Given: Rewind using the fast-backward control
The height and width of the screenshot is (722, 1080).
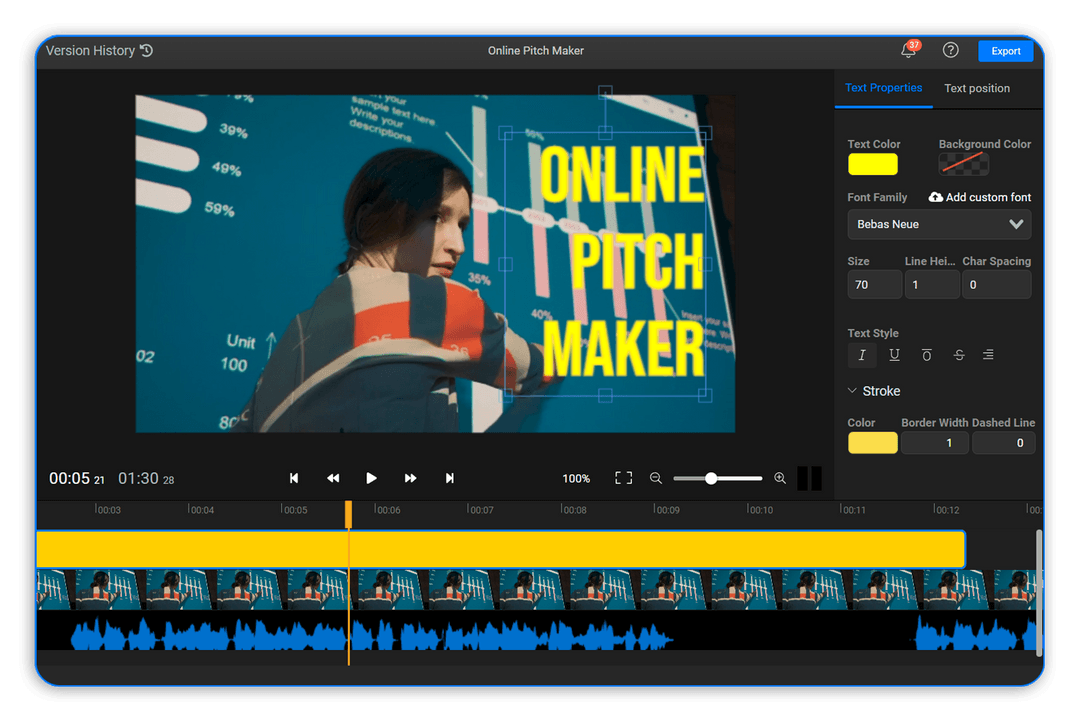Looking at the screenshot, I should (333, 478).
